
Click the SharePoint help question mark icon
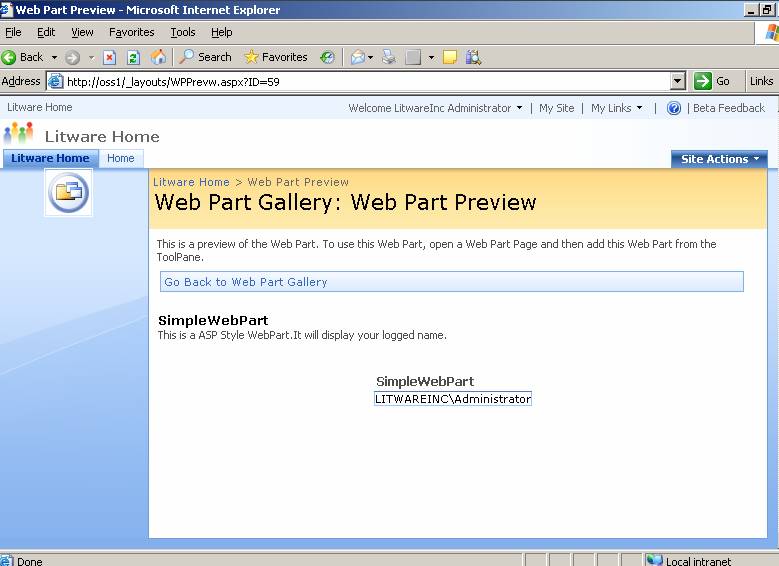674,108
